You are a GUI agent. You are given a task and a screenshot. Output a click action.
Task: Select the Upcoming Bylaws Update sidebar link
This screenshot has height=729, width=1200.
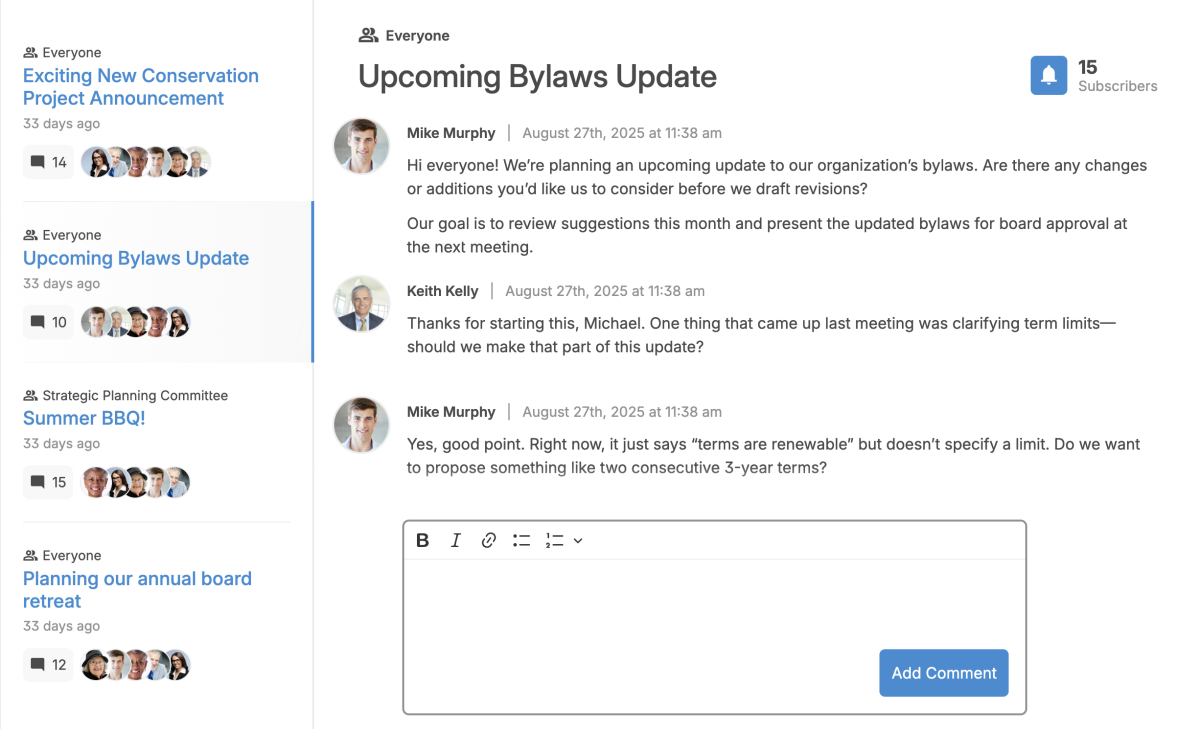136,258
